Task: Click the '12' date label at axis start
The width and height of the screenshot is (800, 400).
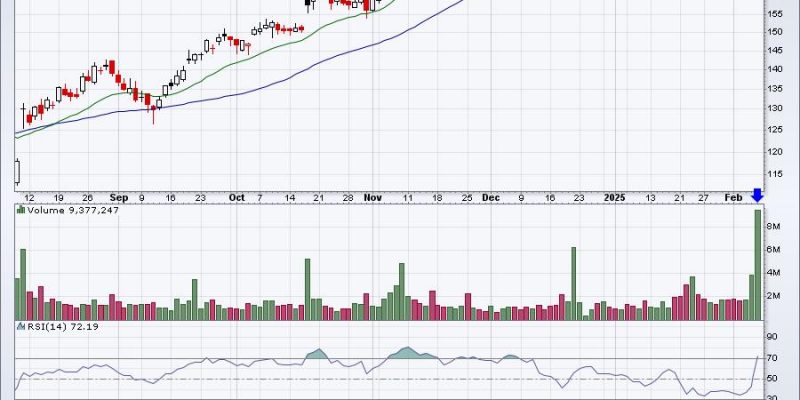Action: [x=30, y=198]
